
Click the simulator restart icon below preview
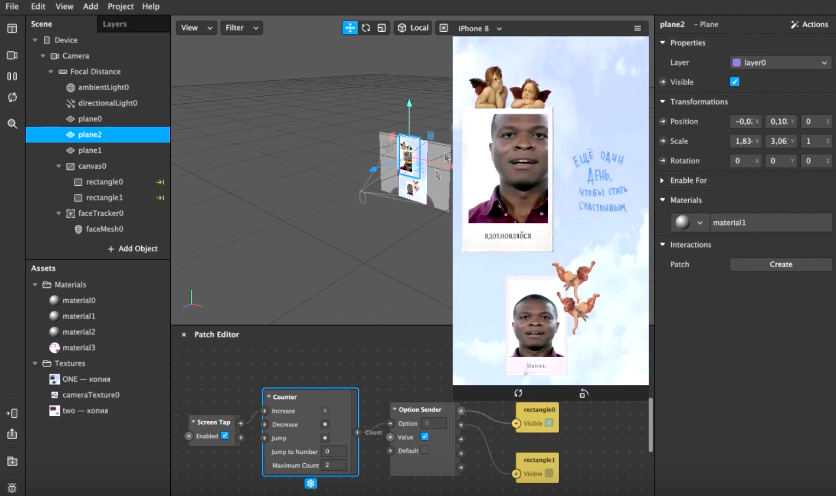tap(518, 393)
